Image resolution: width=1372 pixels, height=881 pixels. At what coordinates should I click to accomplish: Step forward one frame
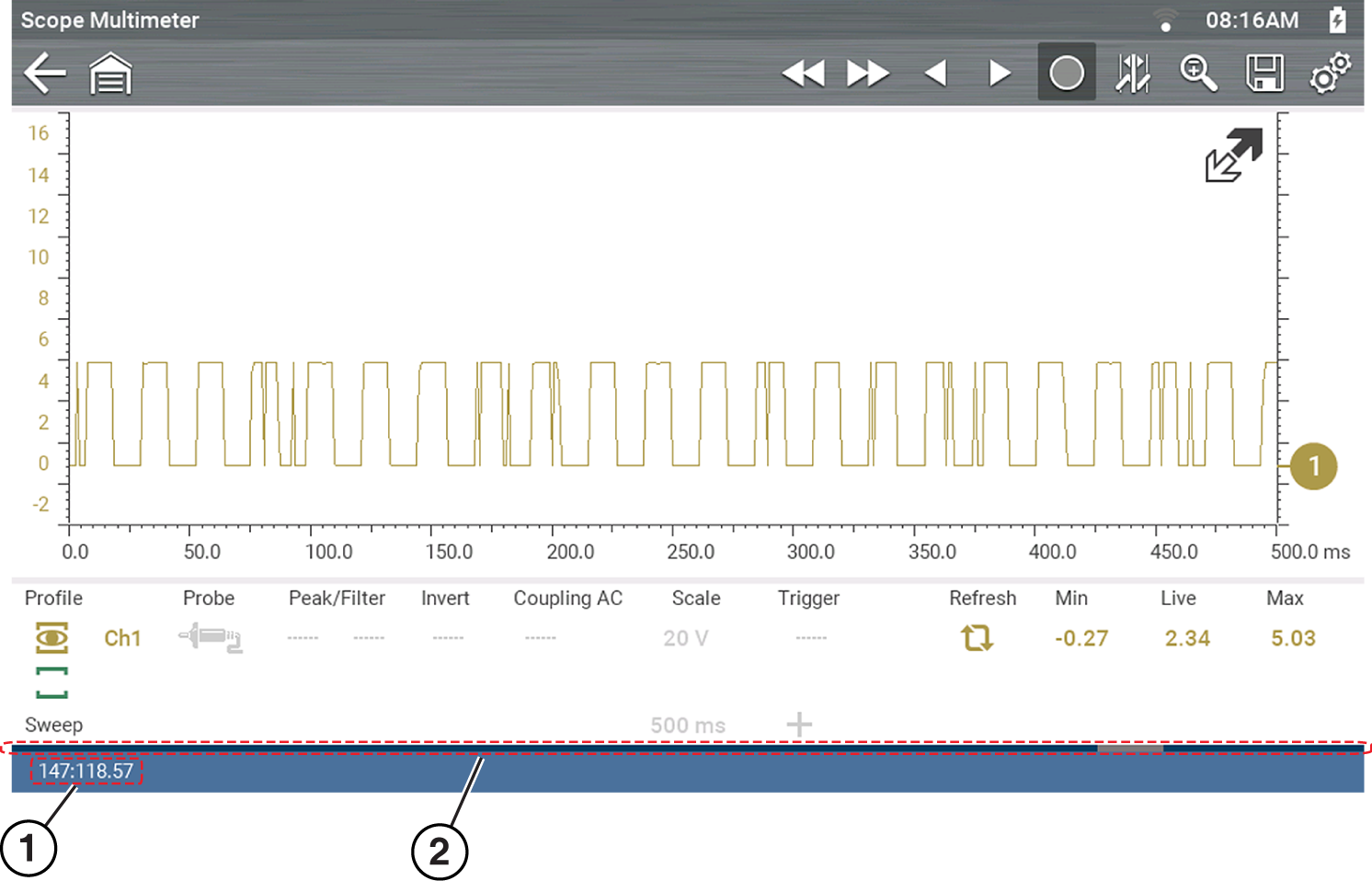click(x=1000, y=74)
